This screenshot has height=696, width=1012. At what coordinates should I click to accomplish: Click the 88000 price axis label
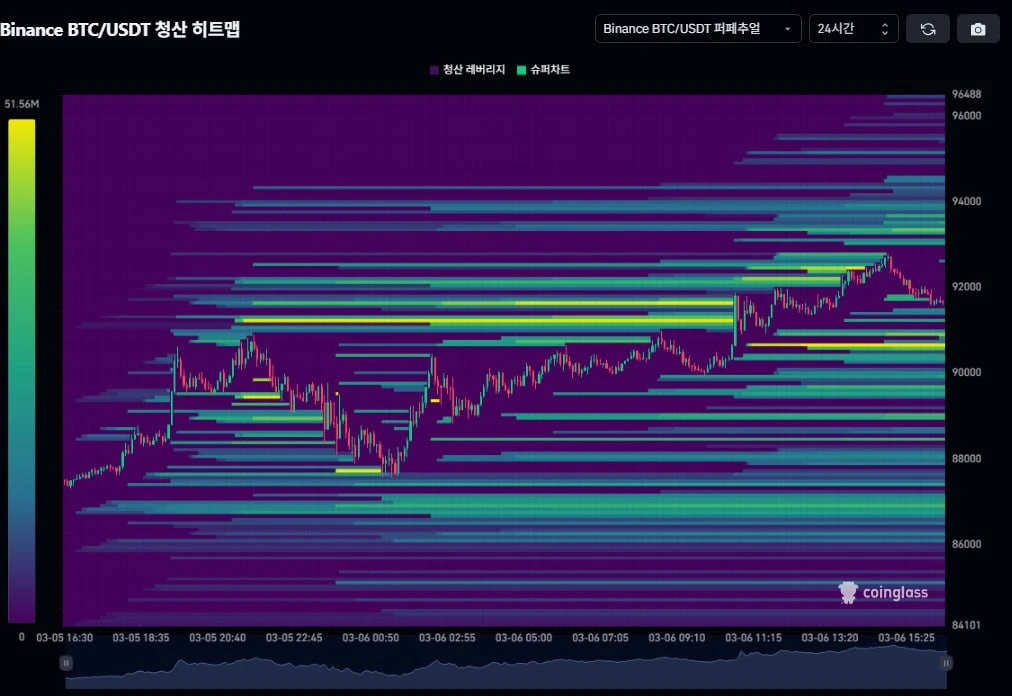[966, 458]
